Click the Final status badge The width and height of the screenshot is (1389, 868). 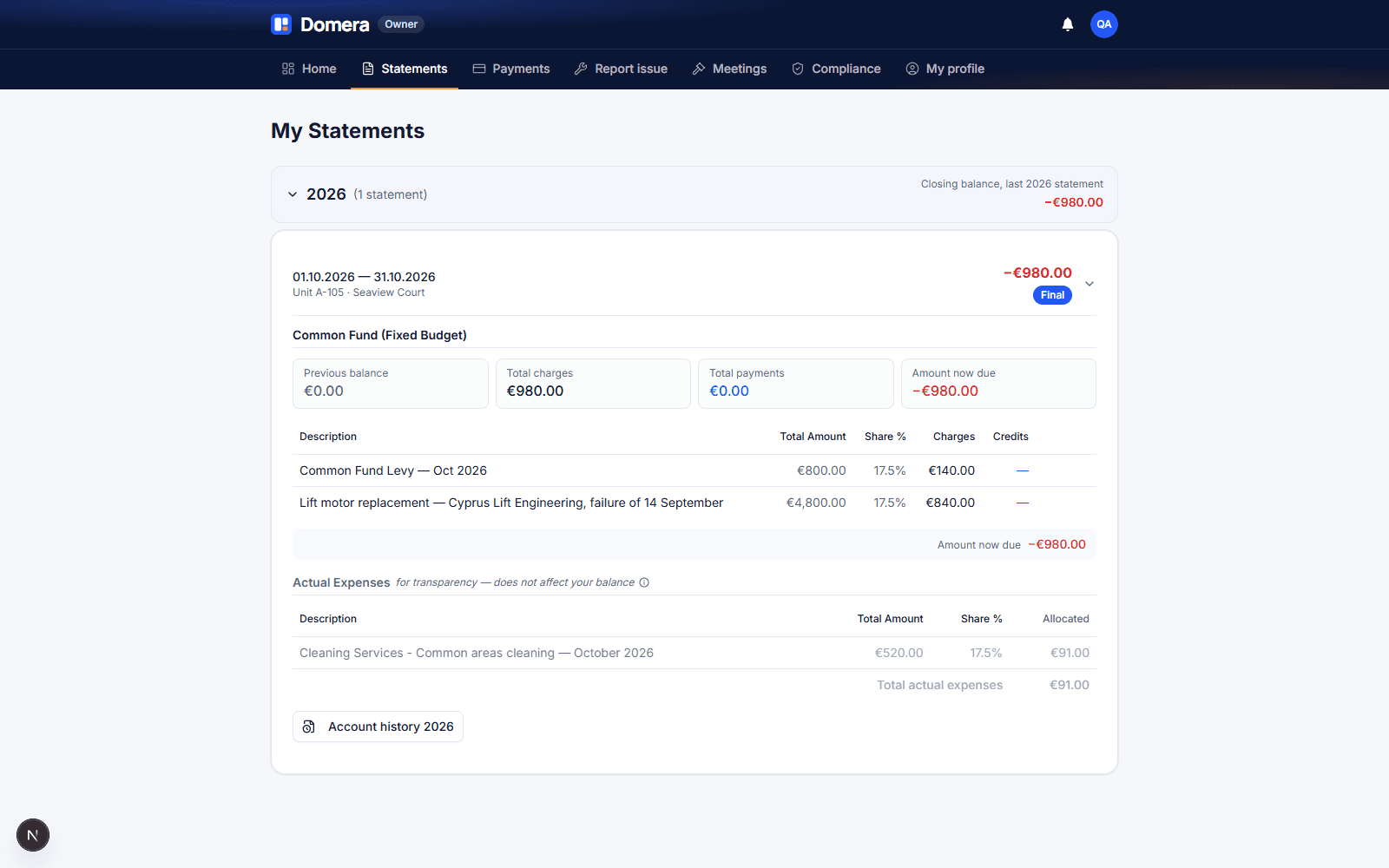tap(1052, 295)
